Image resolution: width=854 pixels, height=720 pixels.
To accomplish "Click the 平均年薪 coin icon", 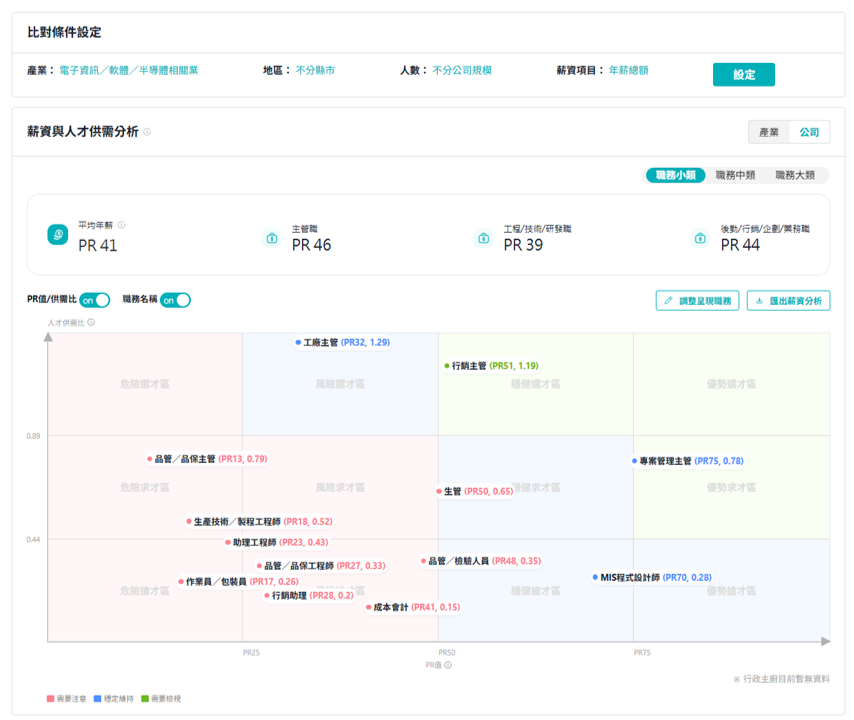I will (x=58, y=235).
